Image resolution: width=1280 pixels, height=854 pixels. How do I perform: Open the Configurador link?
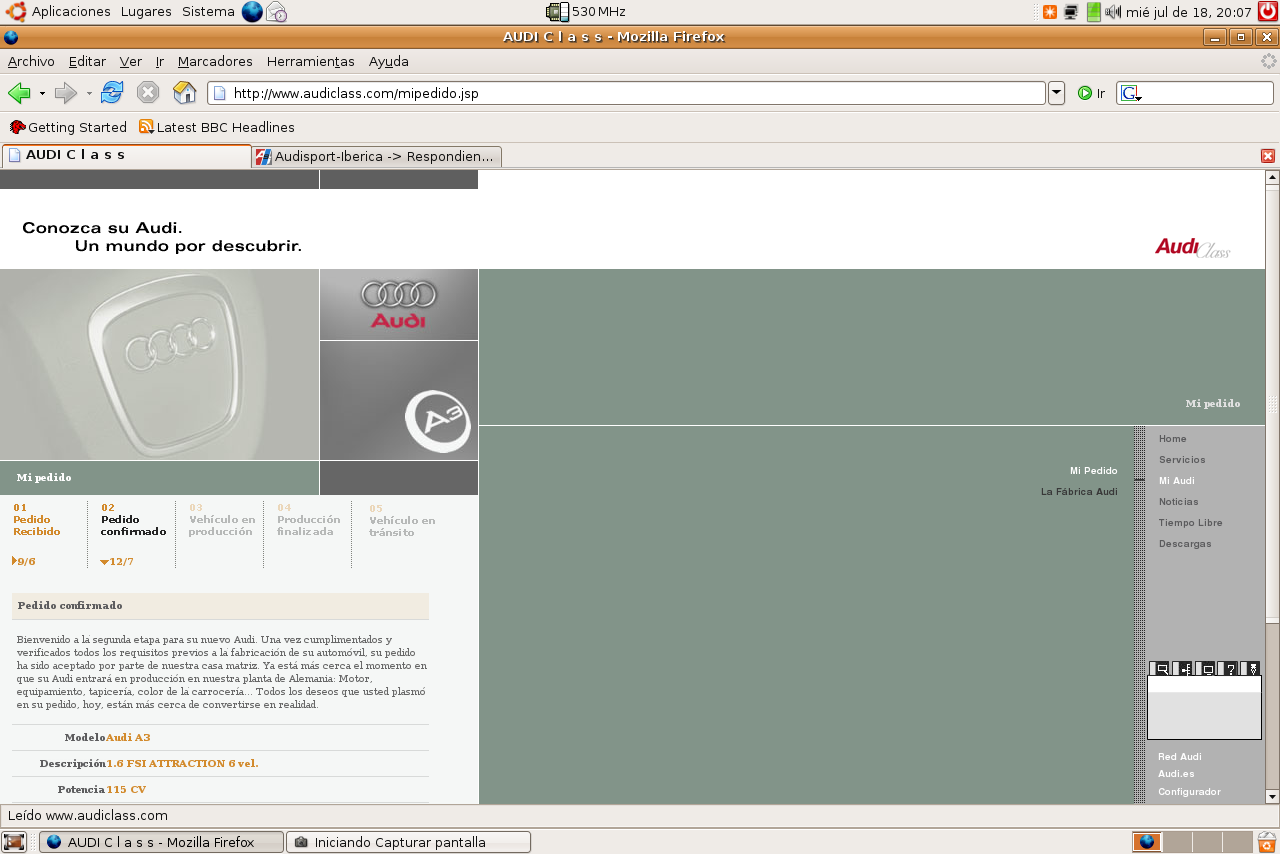click(x=1189, y=792)
